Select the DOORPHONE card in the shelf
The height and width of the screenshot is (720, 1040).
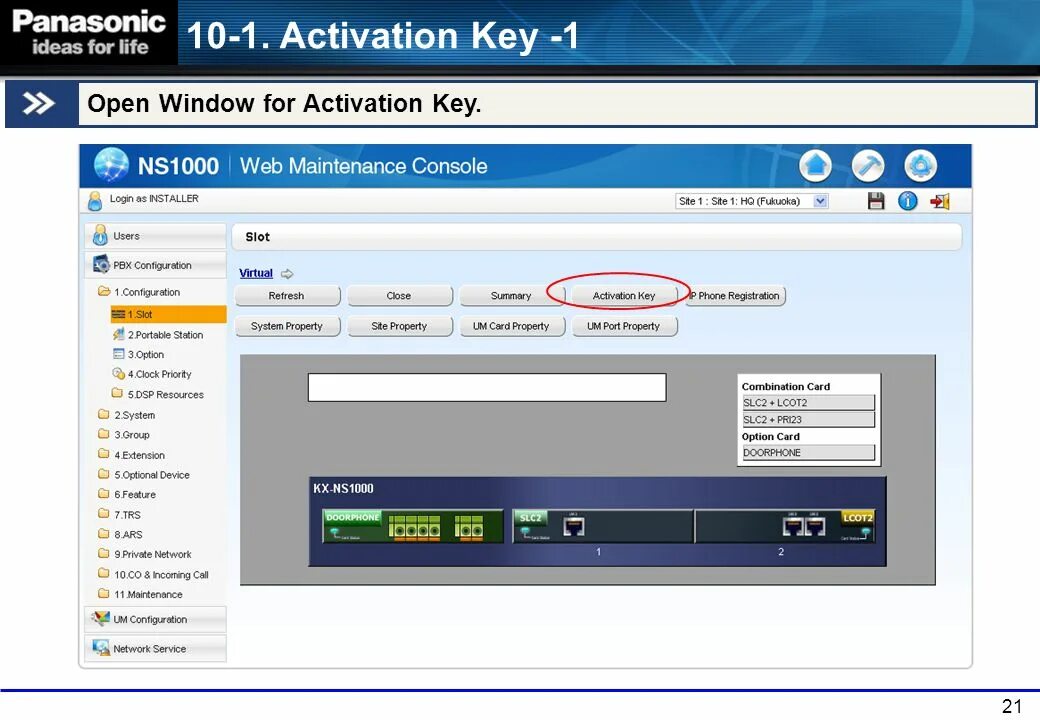pos(413,526)
